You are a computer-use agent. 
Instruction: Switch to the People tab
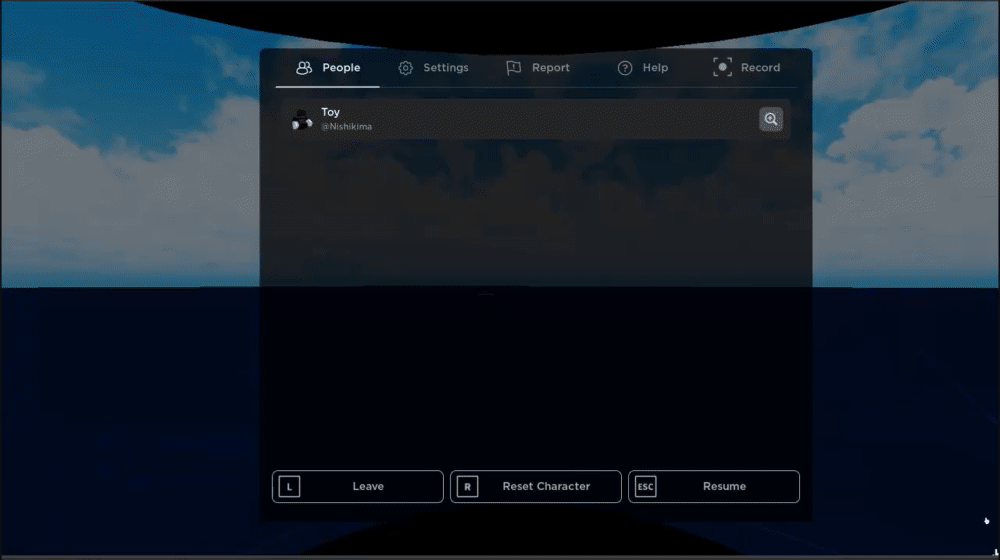(328, 68)
